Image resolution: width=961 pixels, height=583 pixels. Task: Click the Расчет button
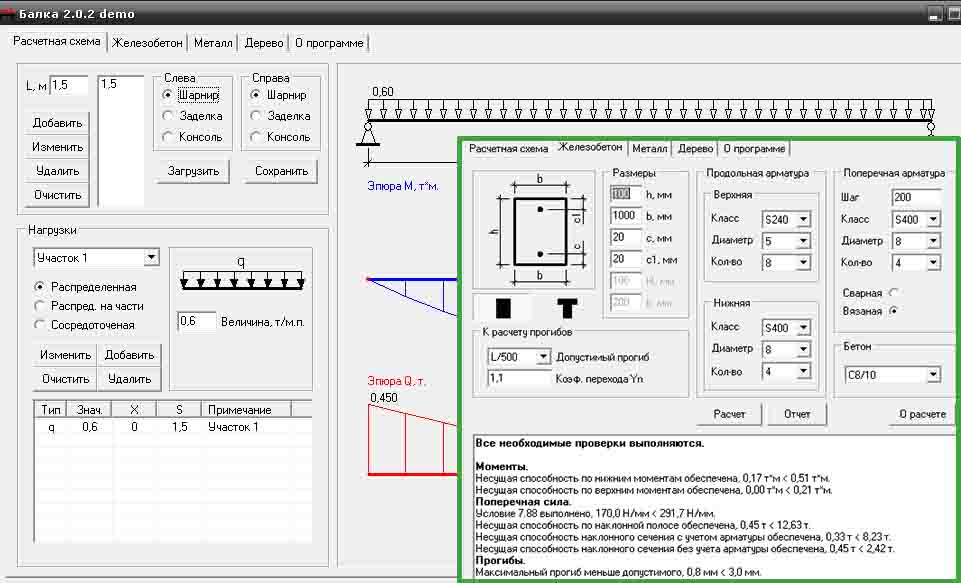tap(729, 414)
